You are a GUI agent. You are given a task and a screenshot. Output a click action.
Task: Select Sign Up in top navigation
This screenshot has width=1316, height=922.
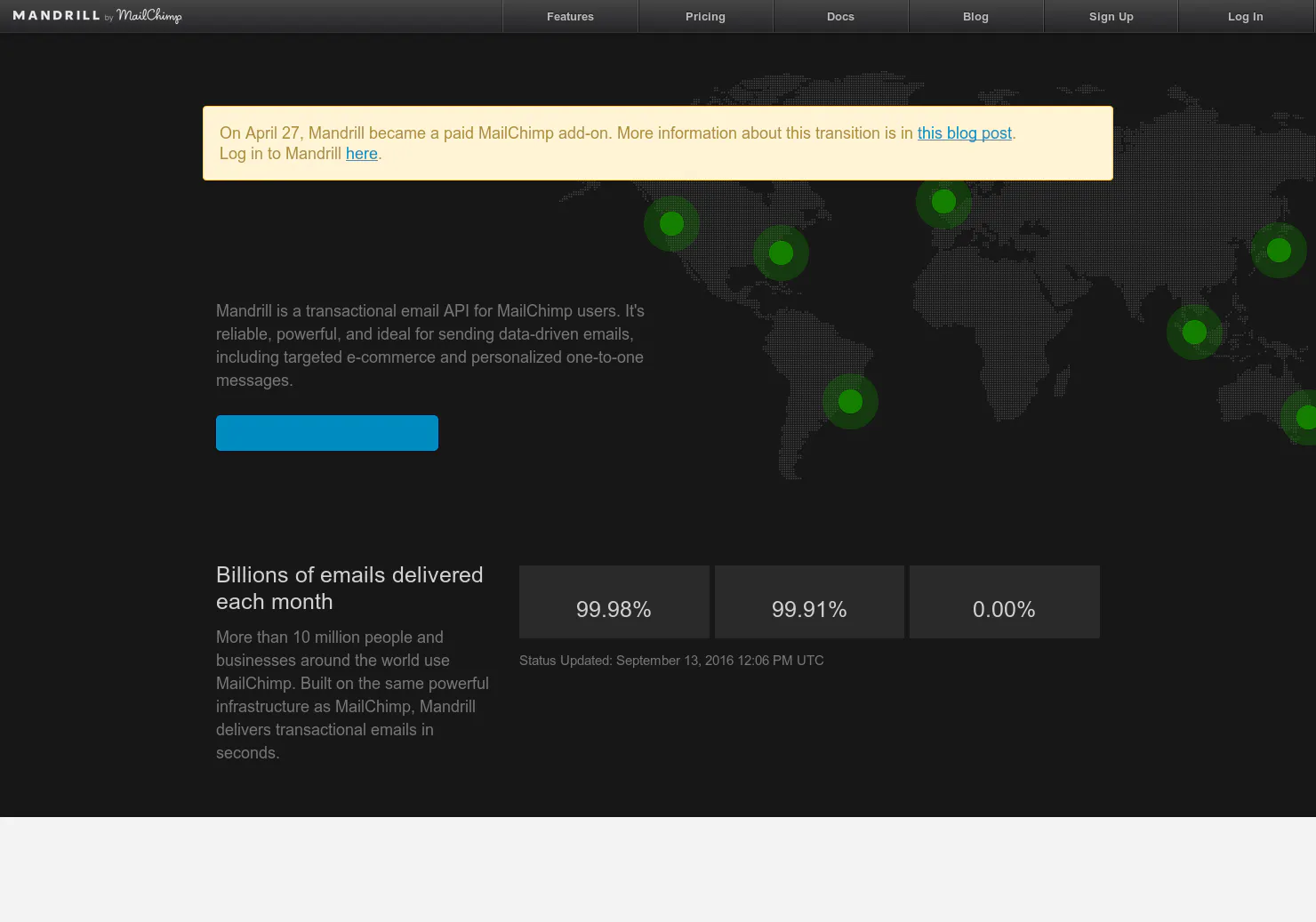pyautogui.click(x=1111, y=16)
